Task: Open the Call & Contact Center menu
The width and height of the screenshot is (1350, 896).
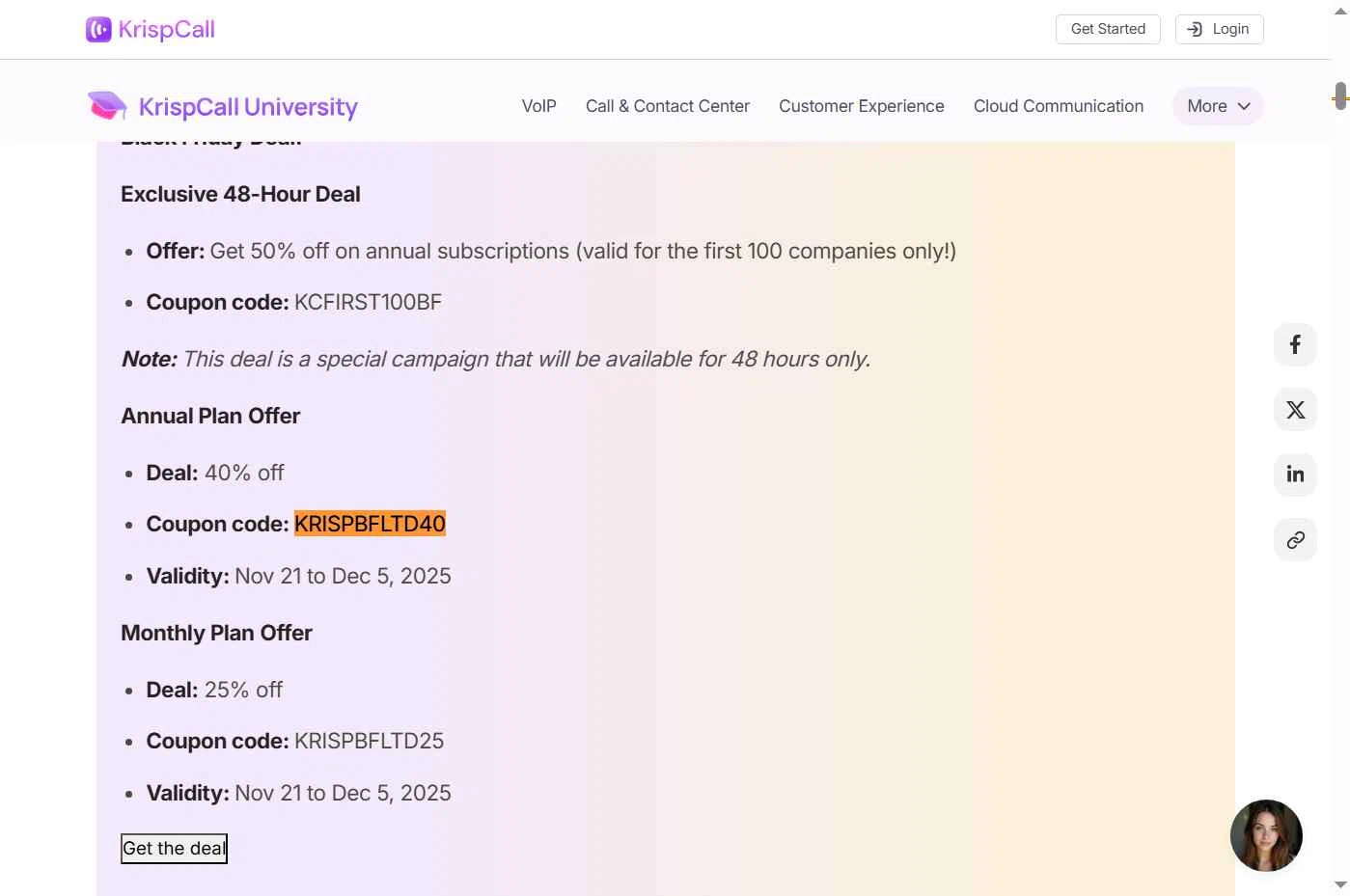Action: tap(668, 106)
